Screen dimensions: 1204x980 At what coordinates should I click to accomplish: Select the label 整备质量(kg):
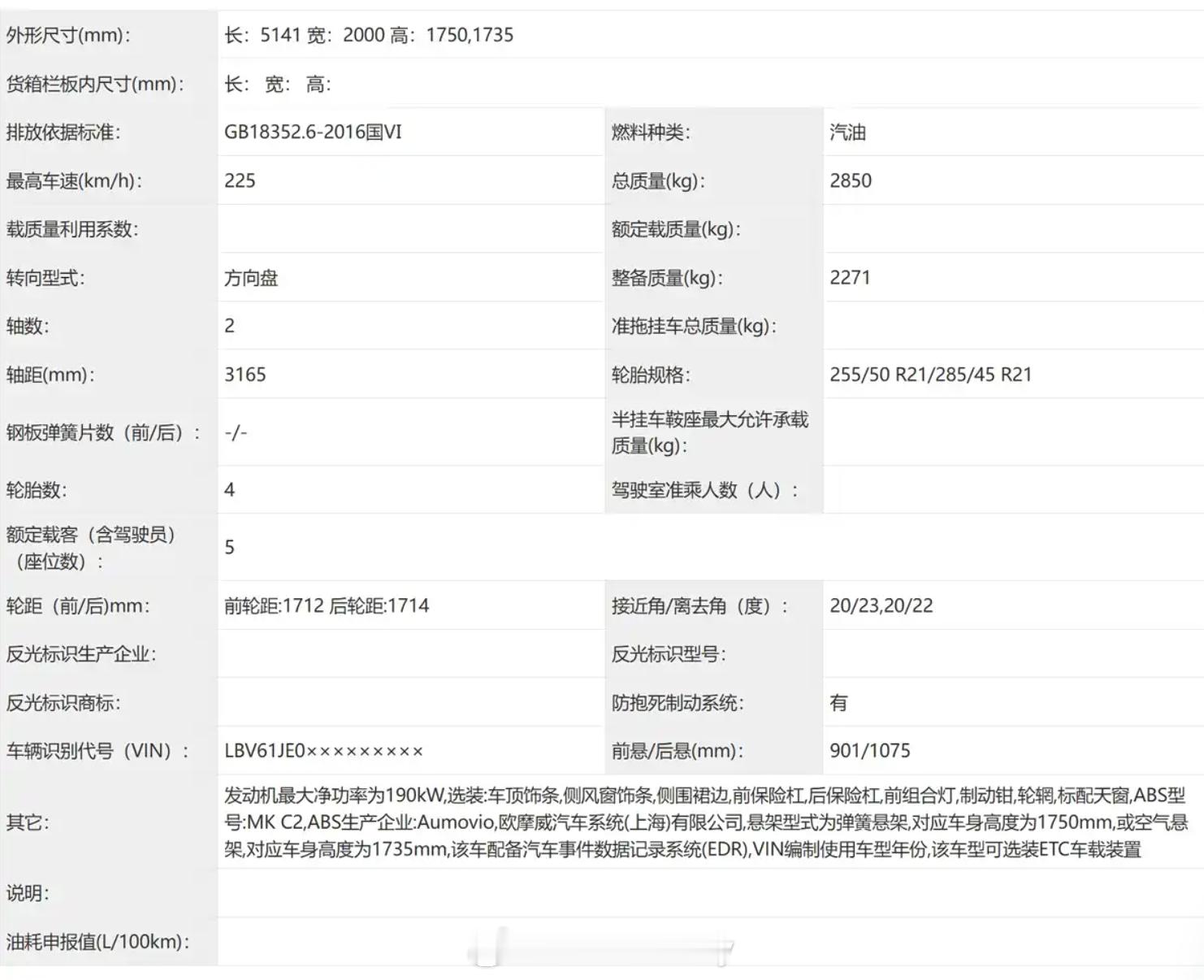click(667, 278)
